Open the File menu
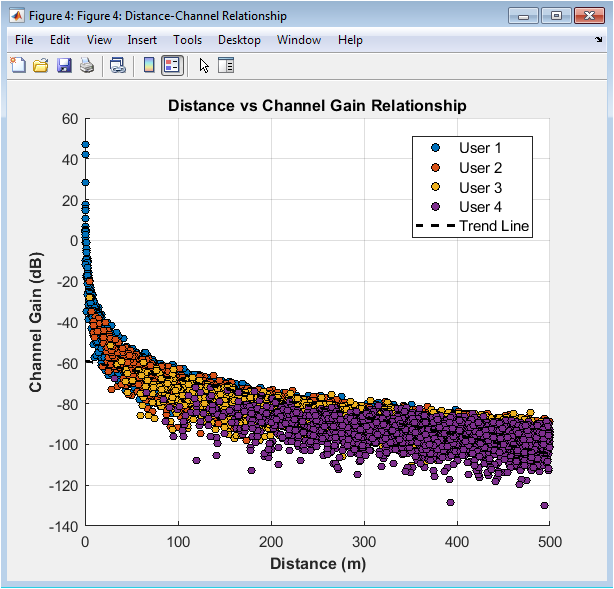 click(x=24, y=40)
